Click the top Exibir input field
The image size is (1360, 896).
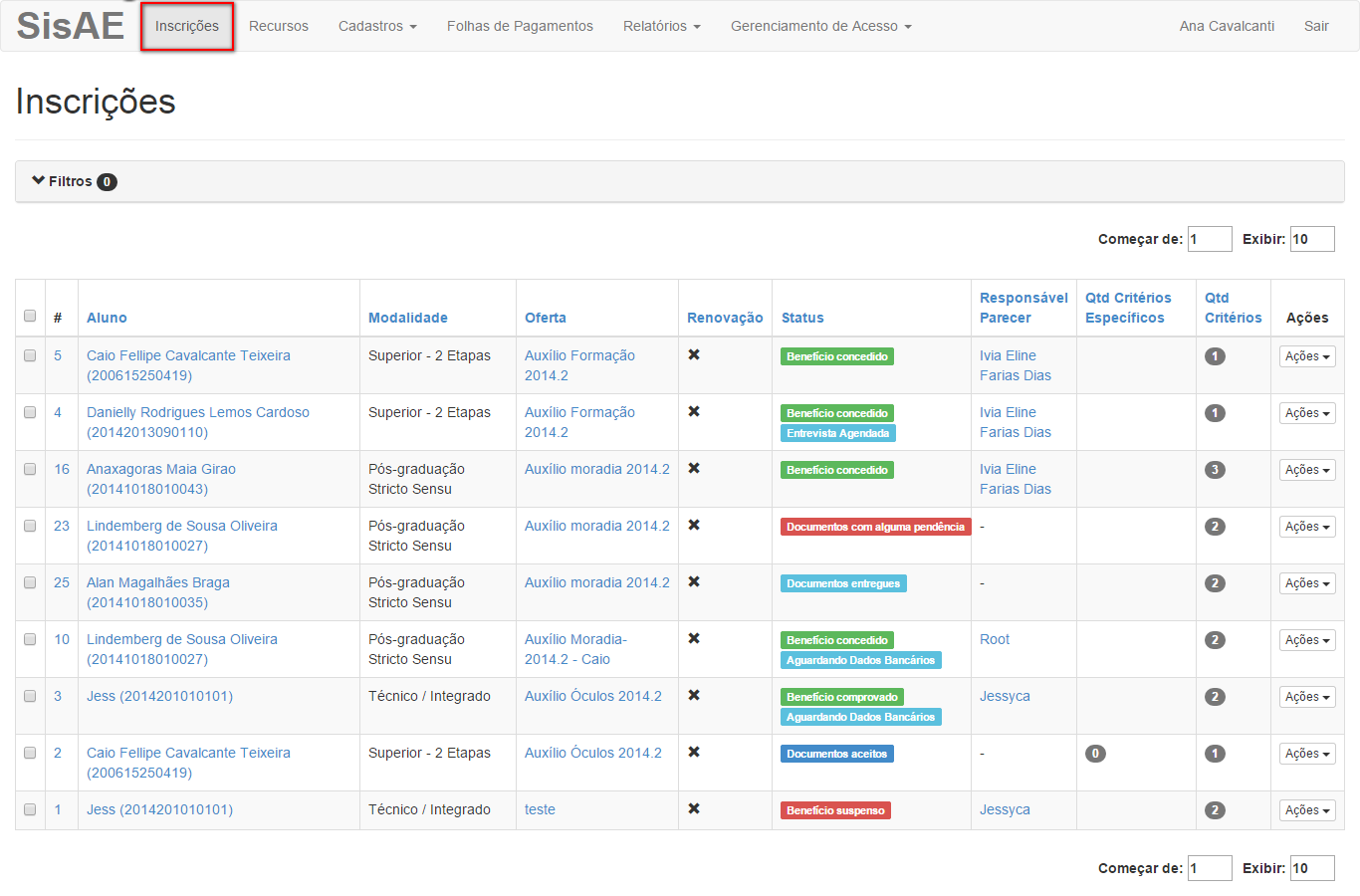click(1312, 239)
